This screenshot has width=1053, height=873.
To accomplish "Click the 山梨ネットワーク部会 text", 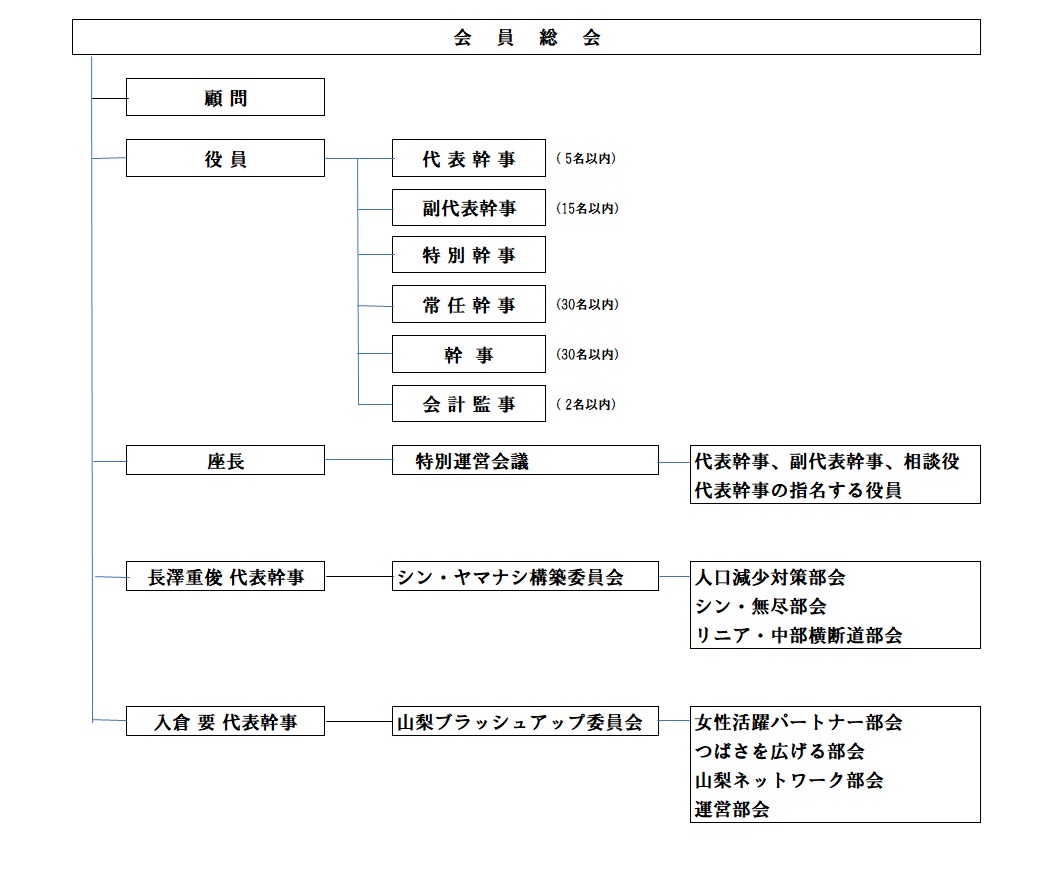I will click(789, 780).
